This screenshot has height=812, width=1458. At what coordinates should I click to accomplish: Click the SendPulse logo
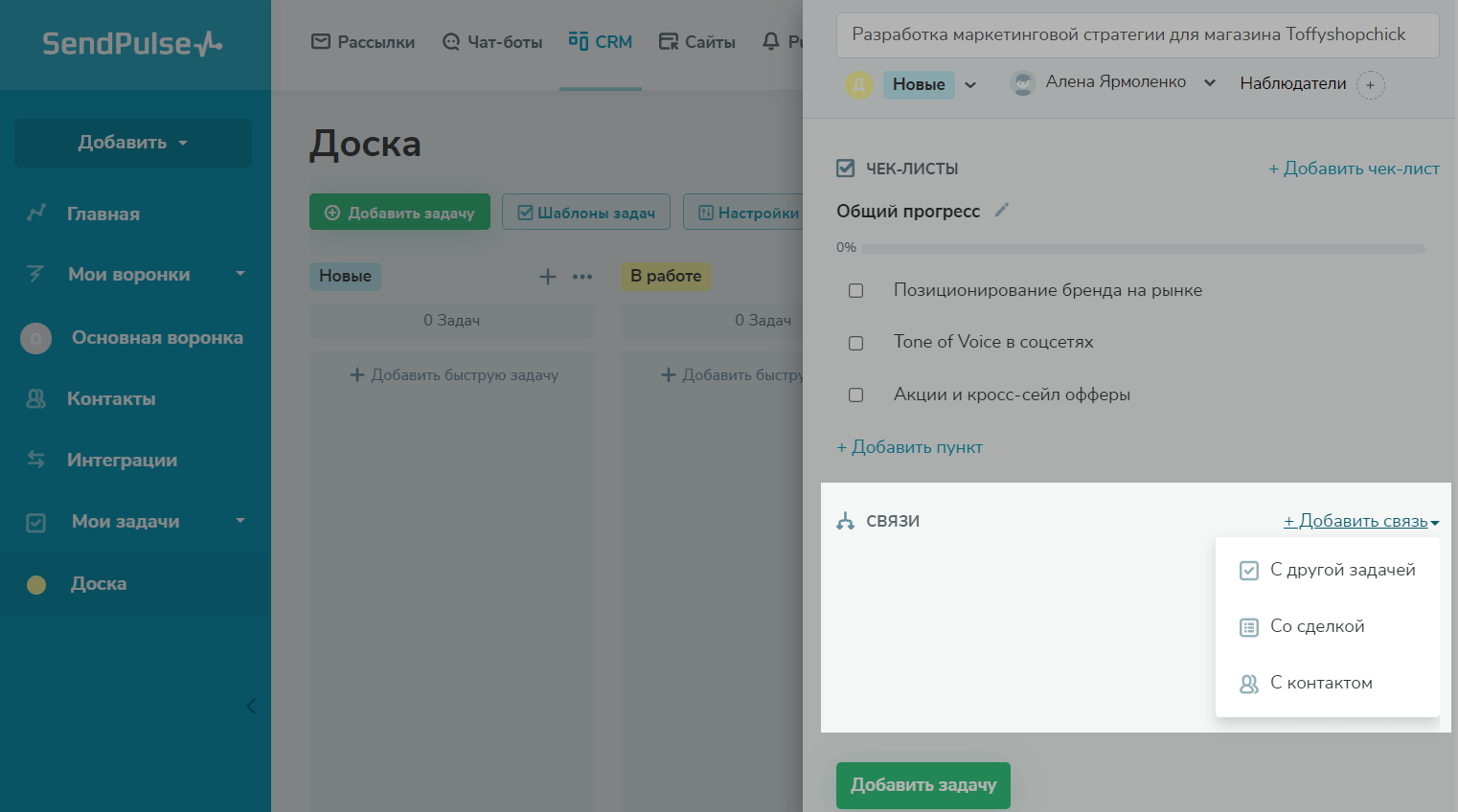tap(132, 44)
